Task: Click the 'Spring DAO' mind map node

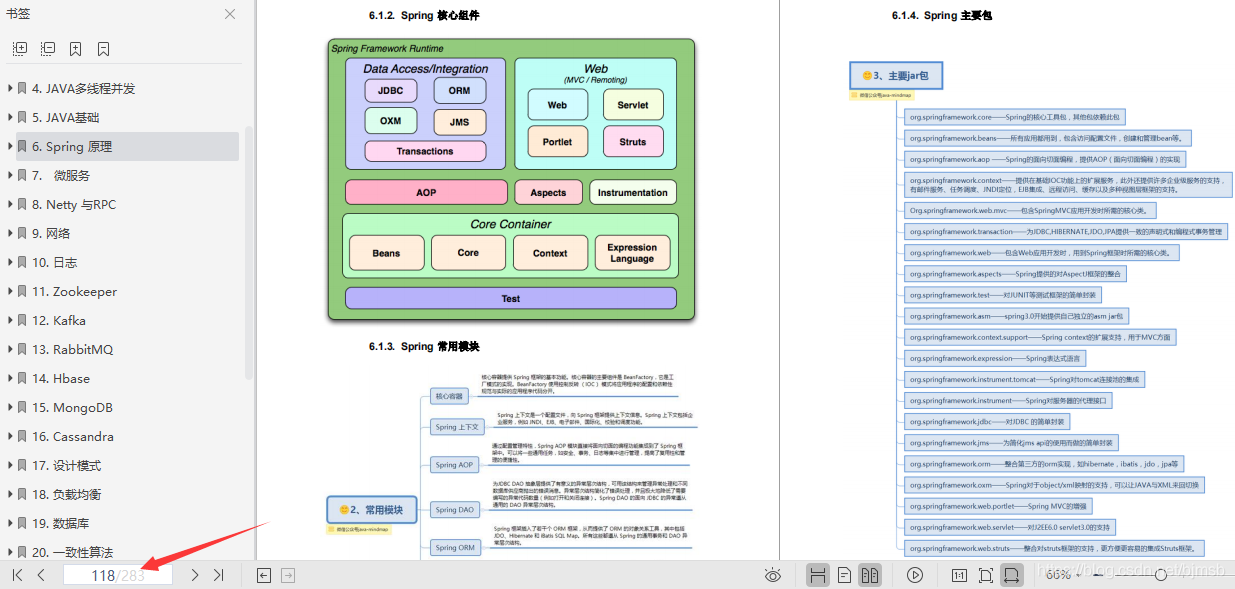Action: 455,510
